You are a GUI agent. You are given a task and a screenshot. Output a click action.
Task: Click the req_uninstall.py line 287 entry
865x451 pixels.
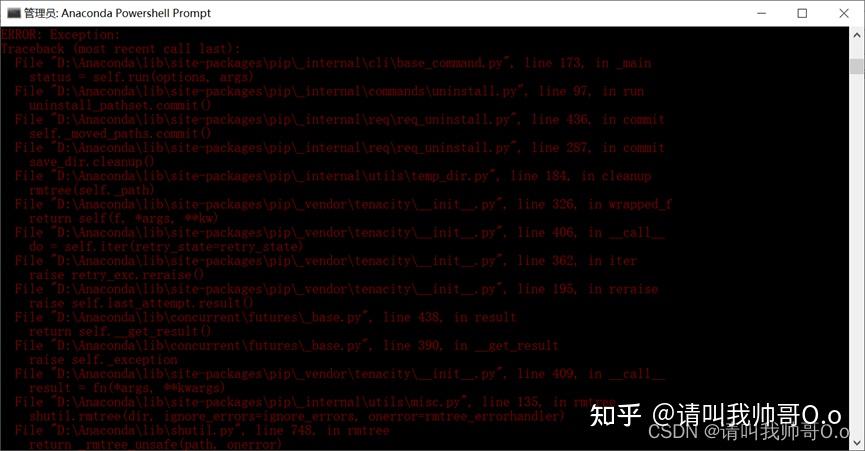click(x=340, y=147)
